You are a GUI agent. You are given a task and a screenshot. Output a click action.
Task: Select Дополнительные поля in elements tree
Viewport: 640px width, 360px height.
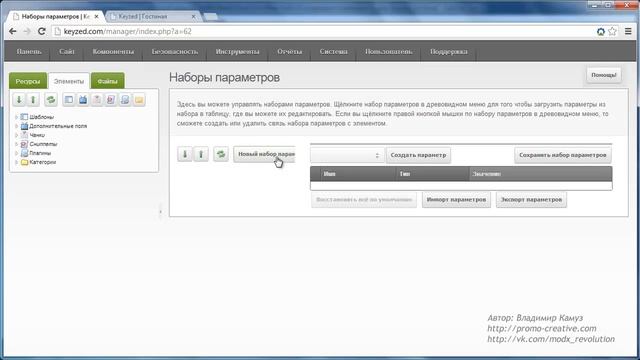pos(58,126)
